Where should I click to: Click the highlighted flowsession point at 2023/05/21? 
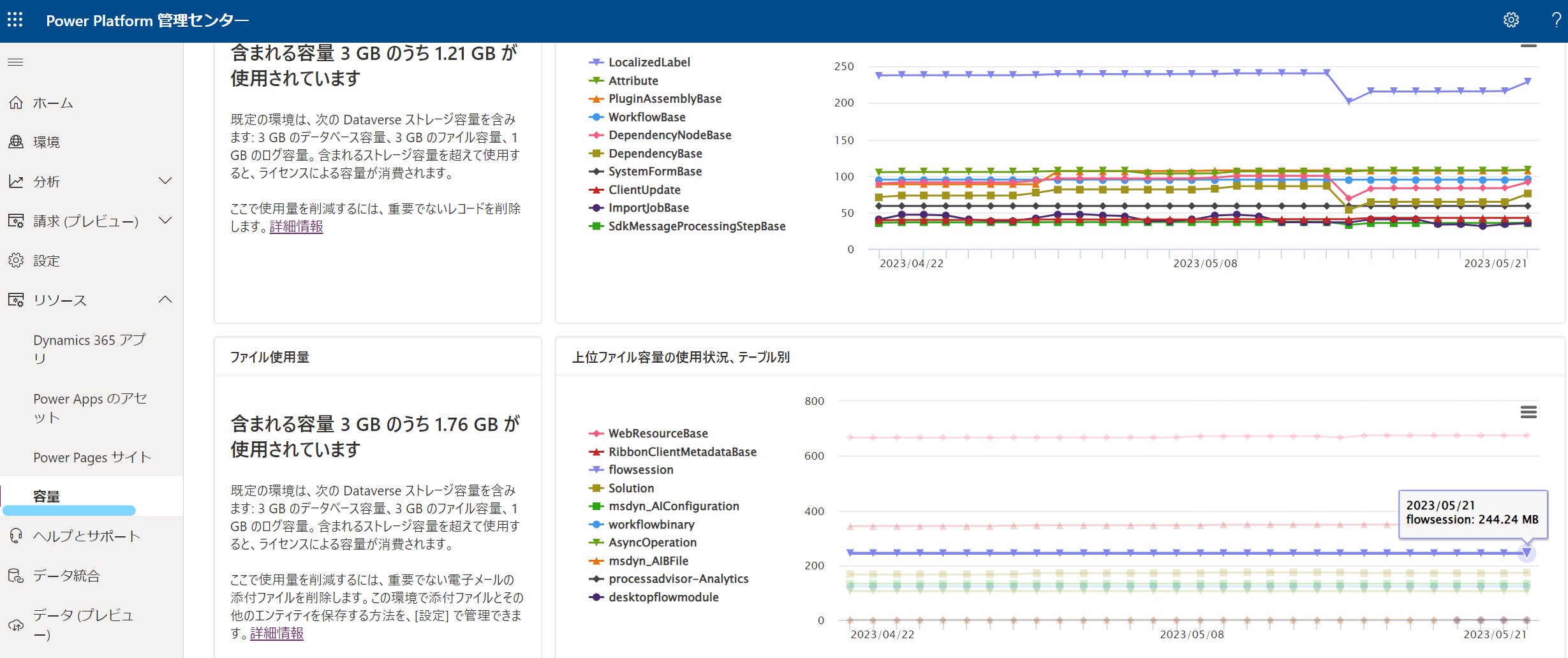[1527, 553]
